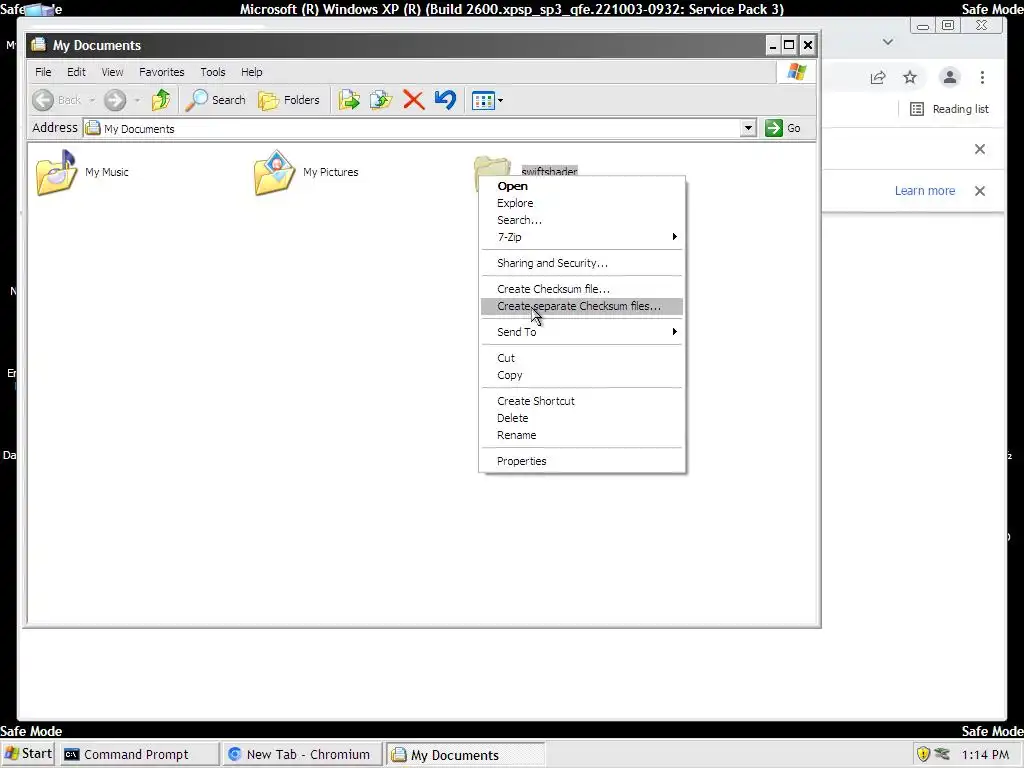This screenshot has width=1024, height=768.
Task: Choose Create Shortcut in context menu
Action: [x=583, y=401]
